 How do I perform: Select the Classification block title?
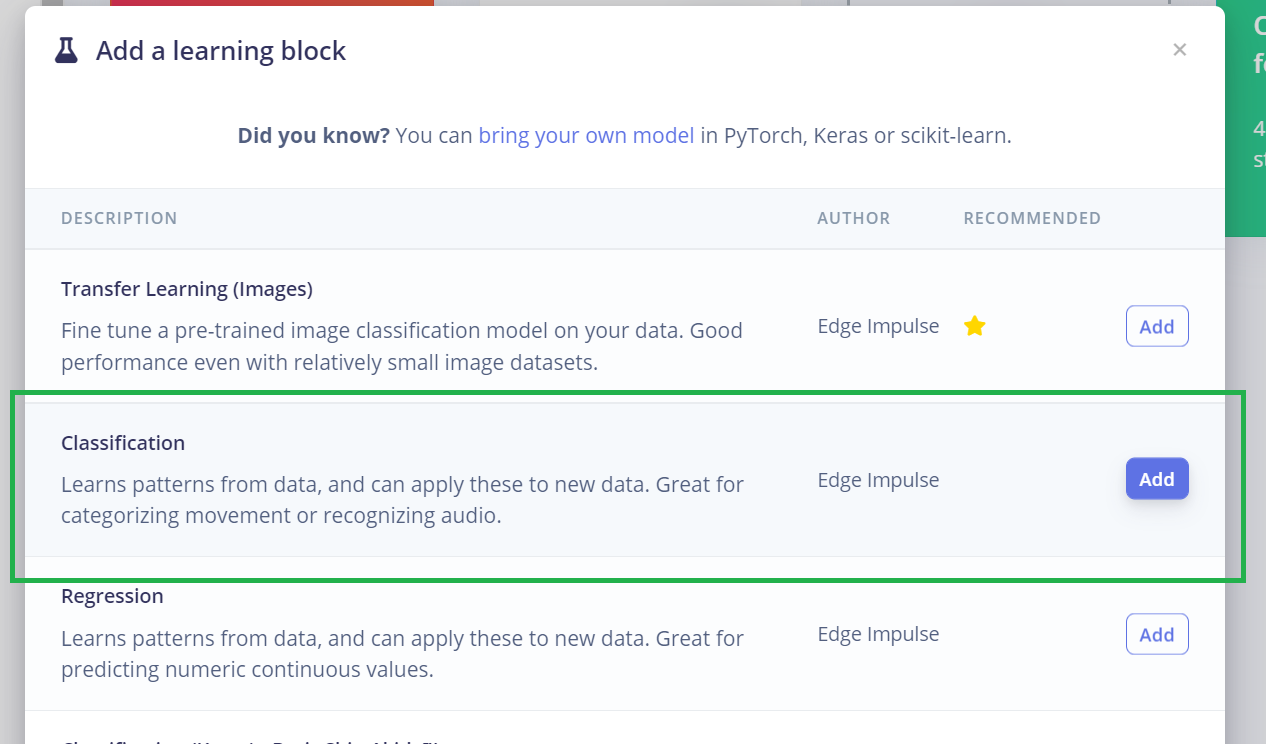123,443
